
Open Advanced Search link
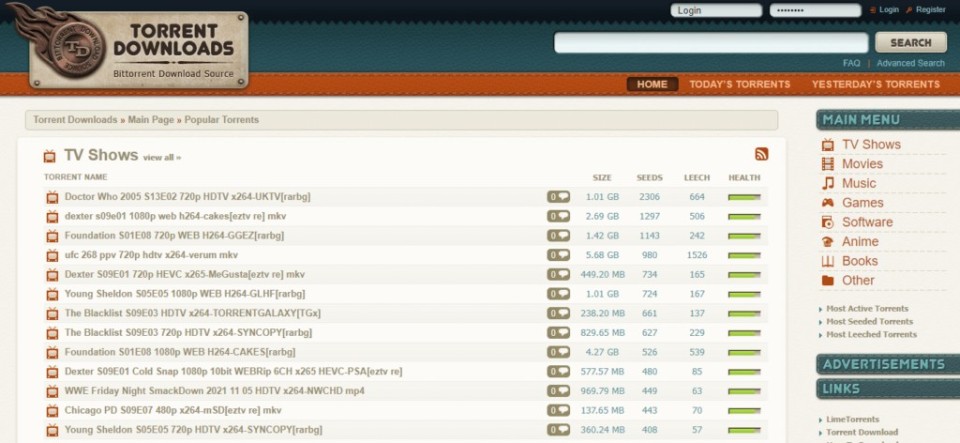click(x=910, y=63)
